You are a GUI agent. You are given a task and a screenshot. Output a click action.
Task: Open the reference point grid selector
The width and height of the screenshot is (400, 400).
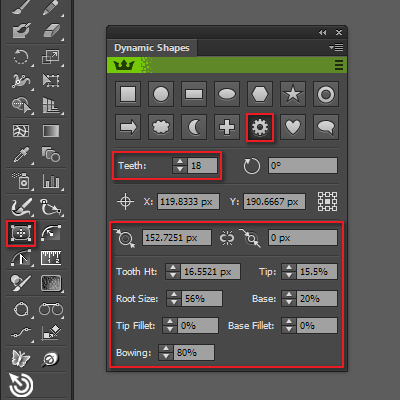pyautogui.click(x=327, y=201)
